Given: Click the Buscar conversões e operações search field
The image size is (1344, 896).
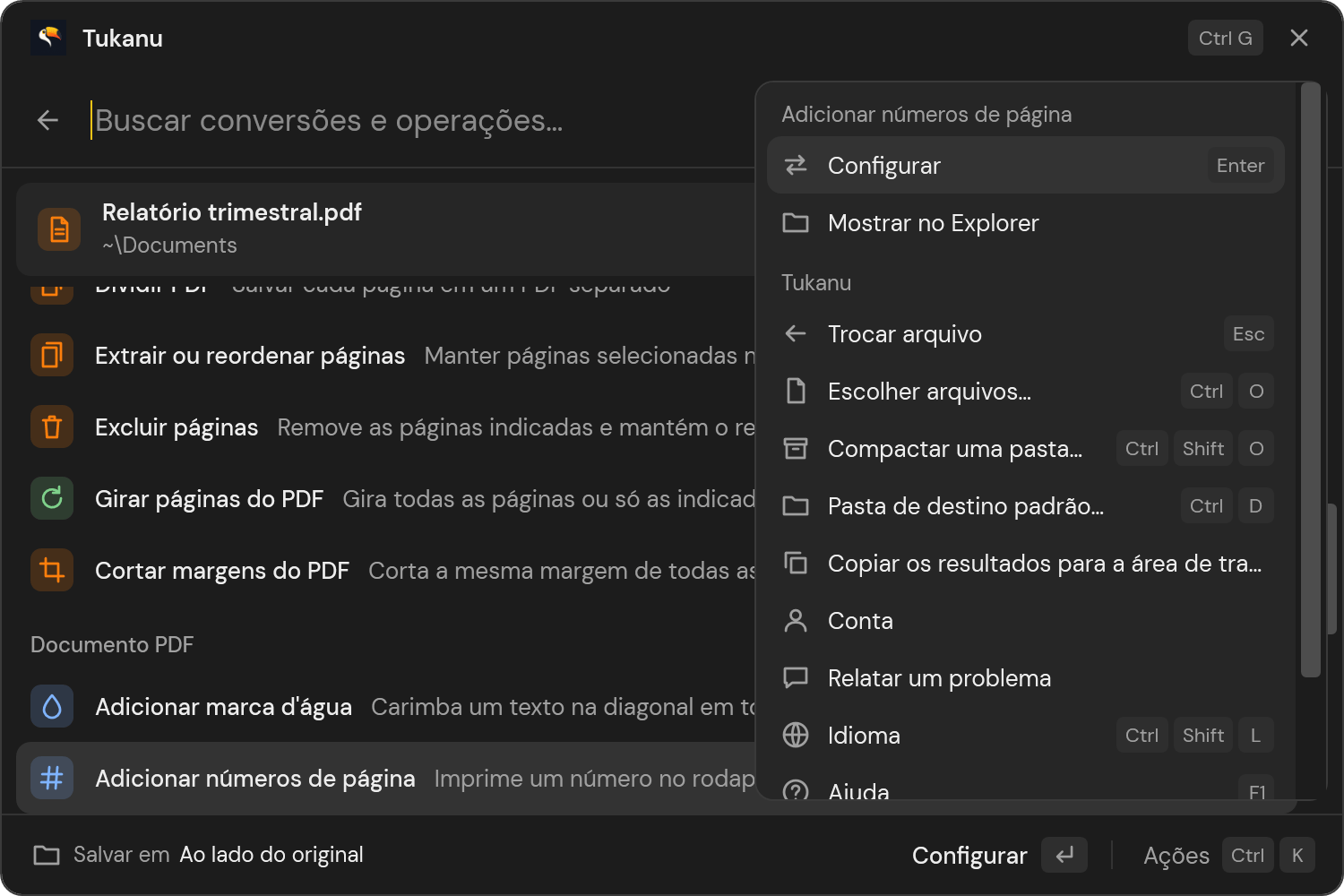Looking at the screenshot, I should tap(421, 120).
